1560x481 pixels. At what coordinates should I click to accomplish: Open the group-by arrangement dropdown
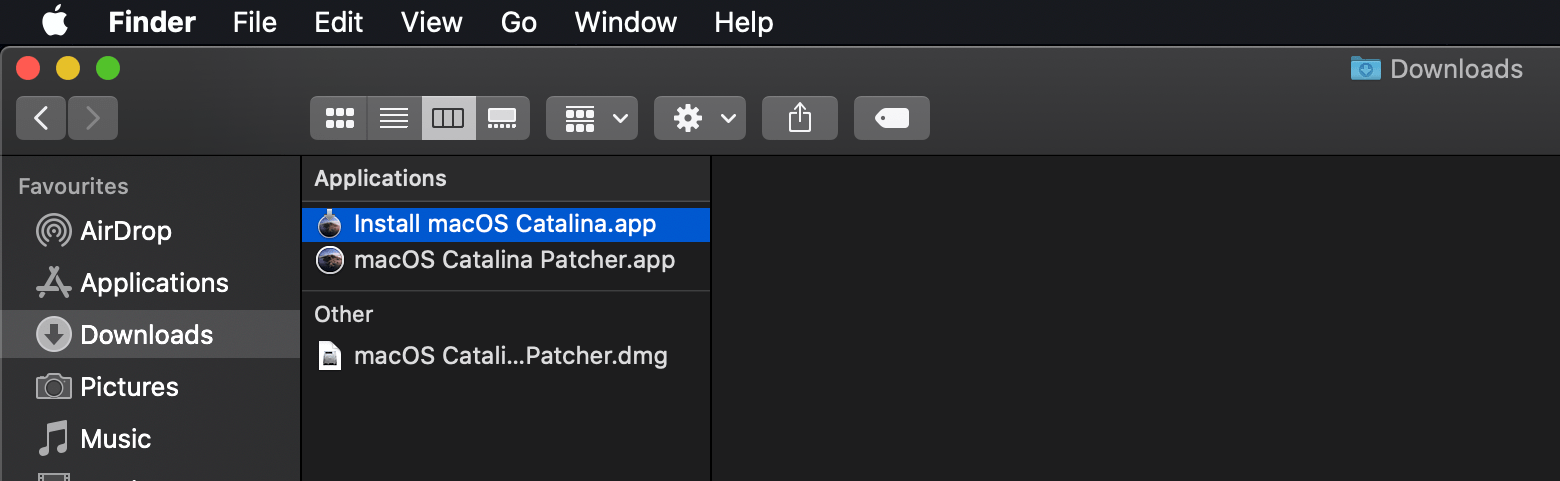tap(592, 118)
